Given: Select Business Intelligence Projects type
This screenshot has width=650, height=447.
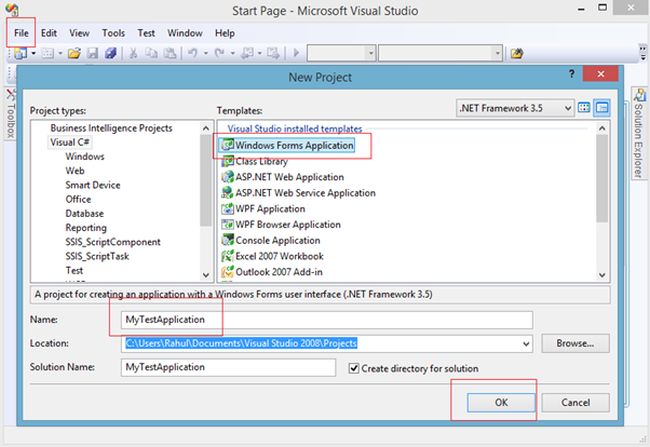Looking at the screenshot, I should pos(111,128).
